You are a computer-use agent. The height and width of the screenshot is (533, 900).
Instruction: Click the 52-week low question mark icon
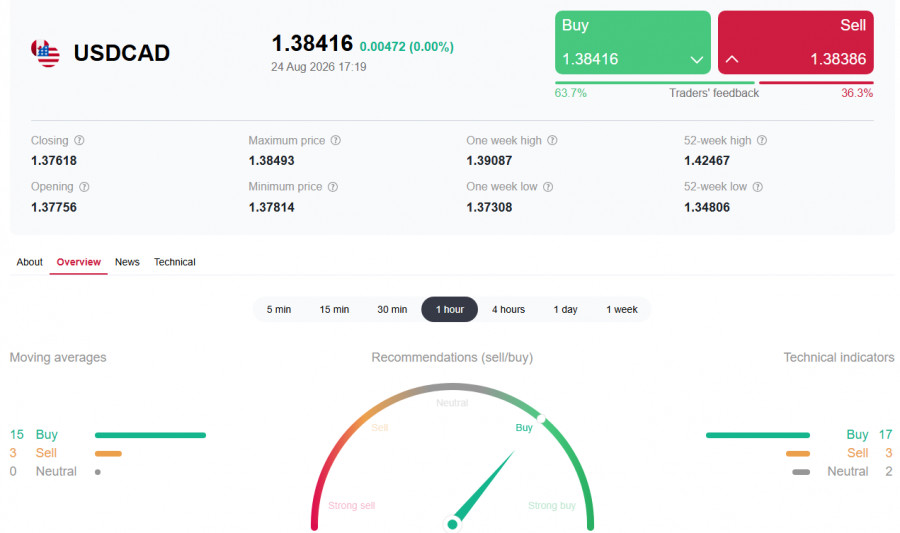tap(758, 186)
